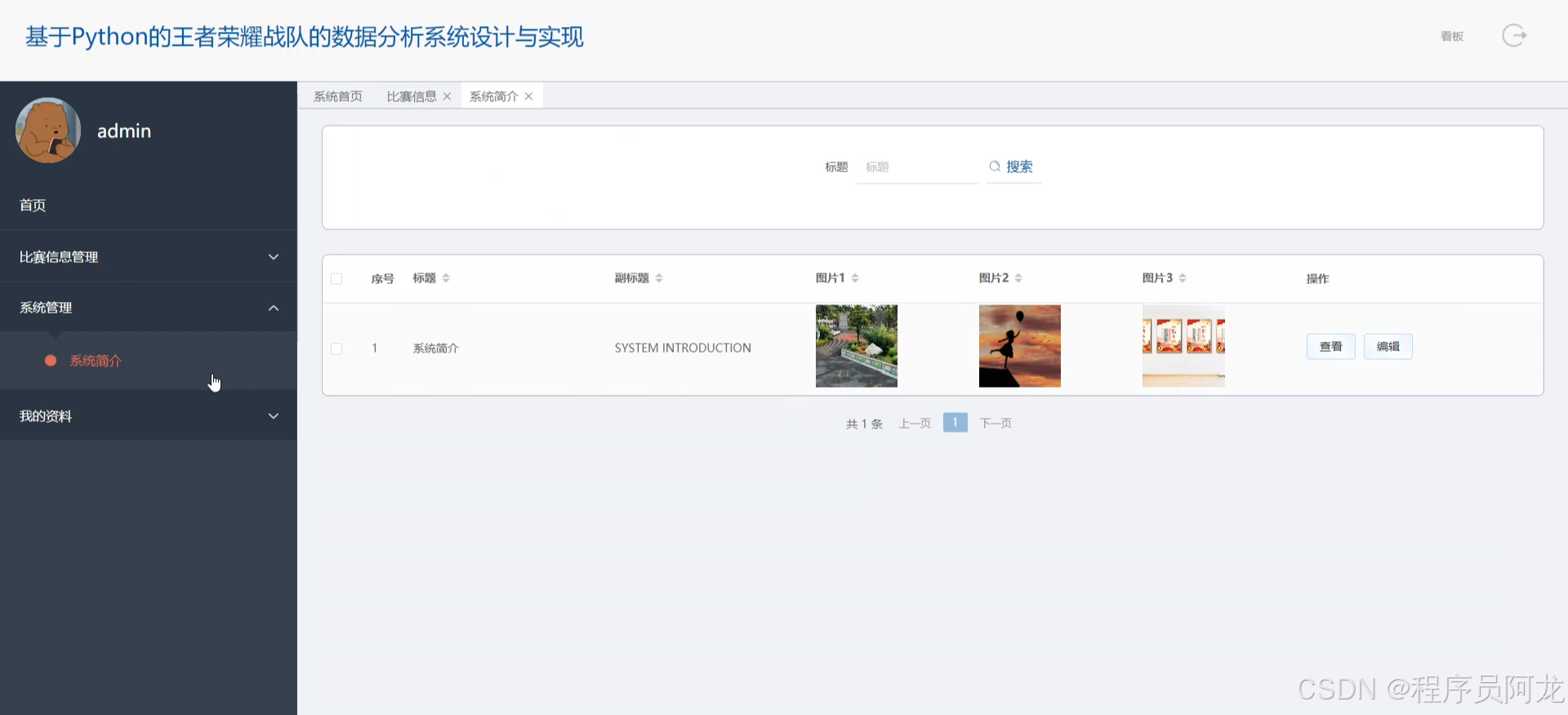The image size is (1568, 715).
Task: Click the 查看 button
Action: tap(1331, 347)
